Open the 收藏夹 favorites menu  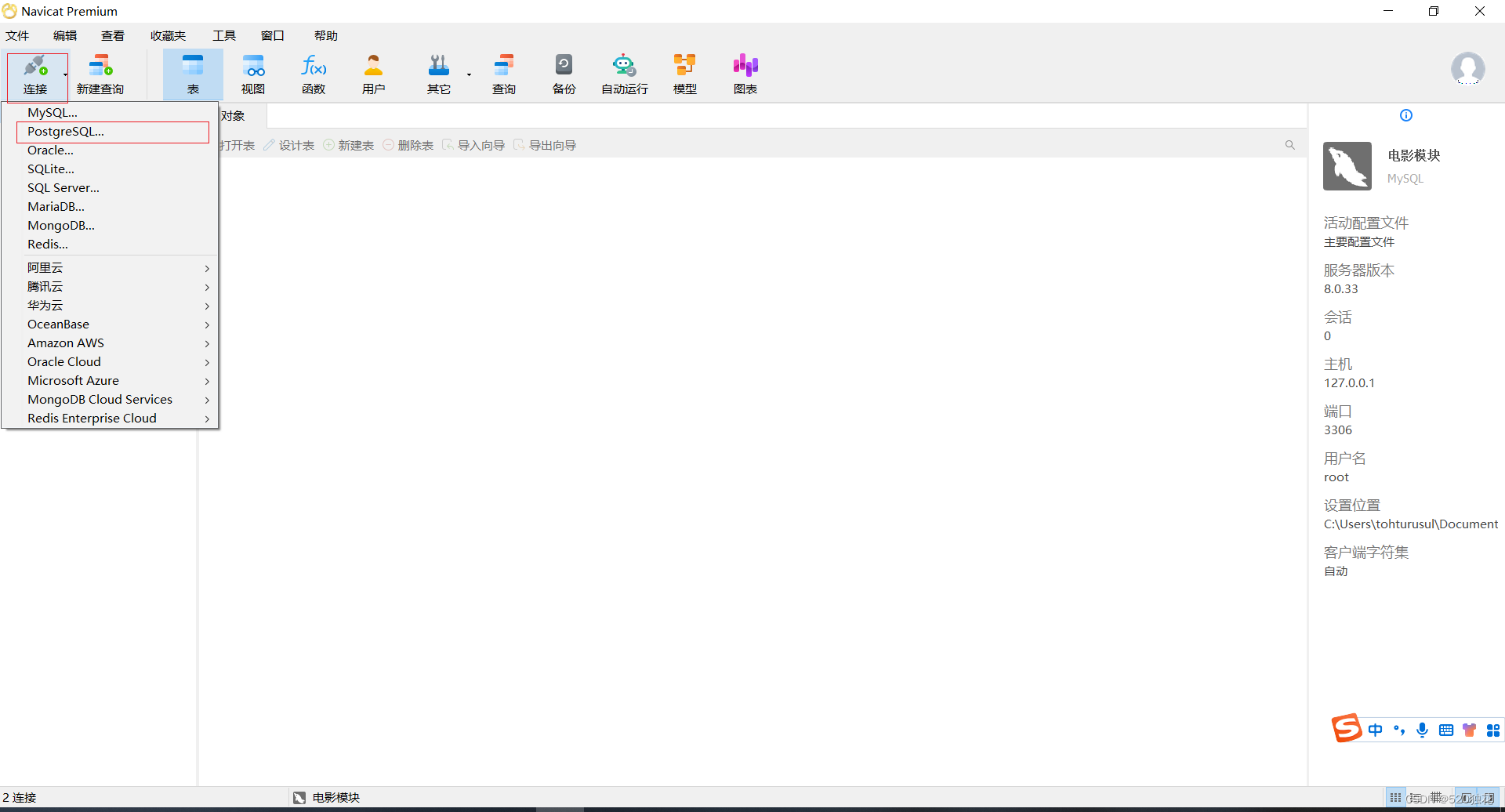point(168,36)
